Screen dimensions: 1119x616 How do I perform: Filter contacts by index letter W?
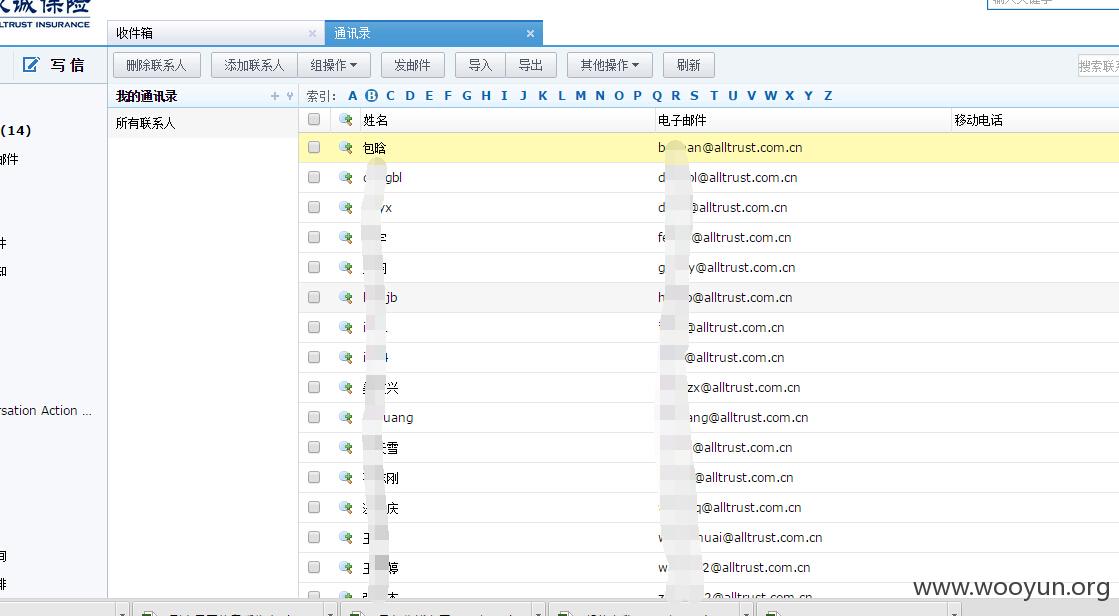(771, 96)
